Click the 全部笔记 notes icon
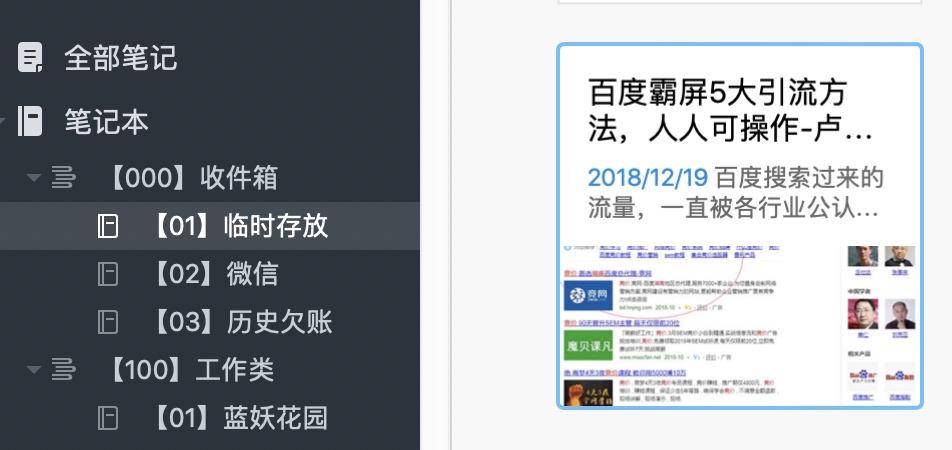The height and width of the screenshot is (450, 952). 30,58
